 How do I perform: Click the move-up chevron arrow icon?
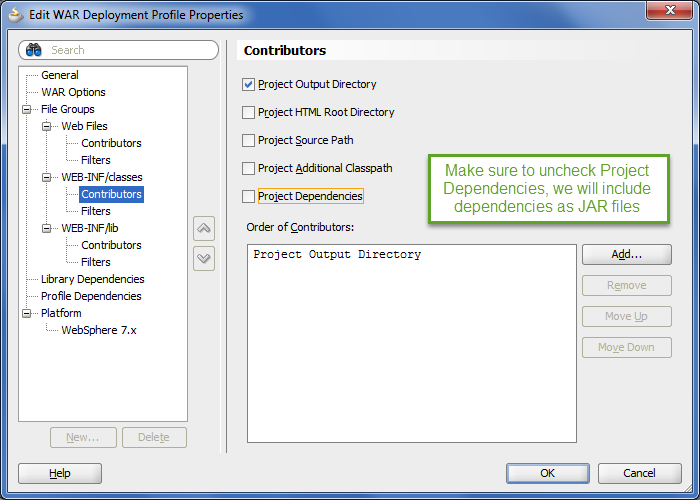(x=204, y=229)
